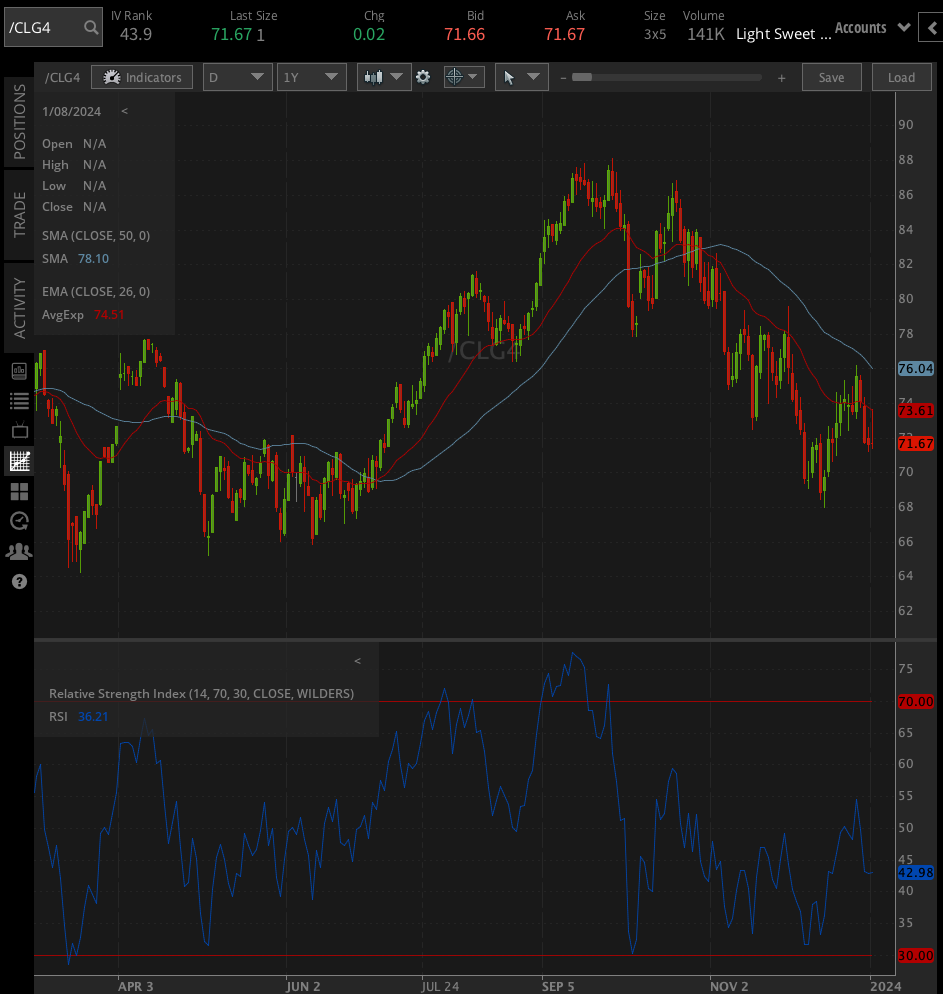Viewport: 943px width, 994px height.
Task: Click the question mark help icon
Action: [x=18, y=581]
